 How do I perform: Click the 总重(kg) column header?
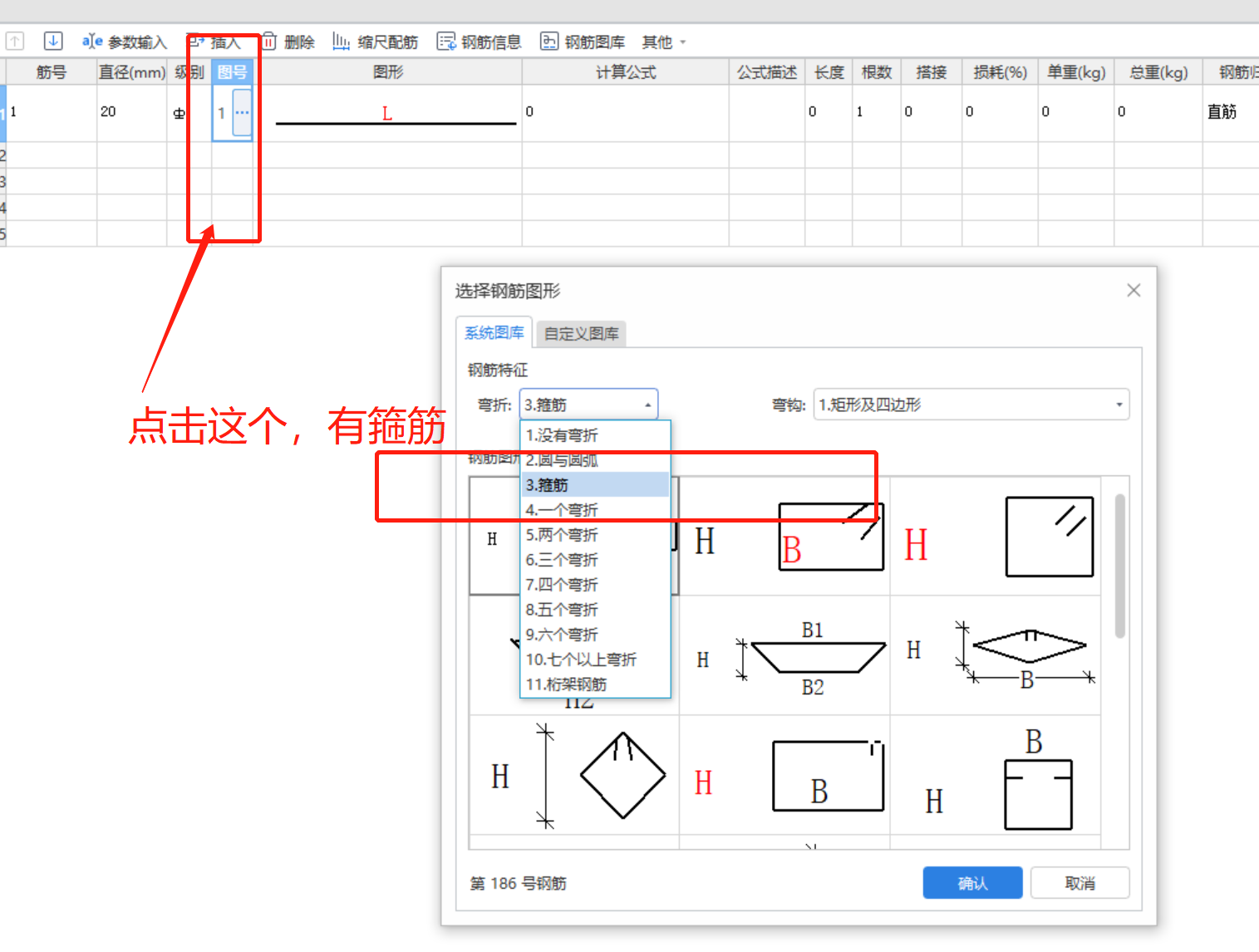click(x=1158, y=72)
